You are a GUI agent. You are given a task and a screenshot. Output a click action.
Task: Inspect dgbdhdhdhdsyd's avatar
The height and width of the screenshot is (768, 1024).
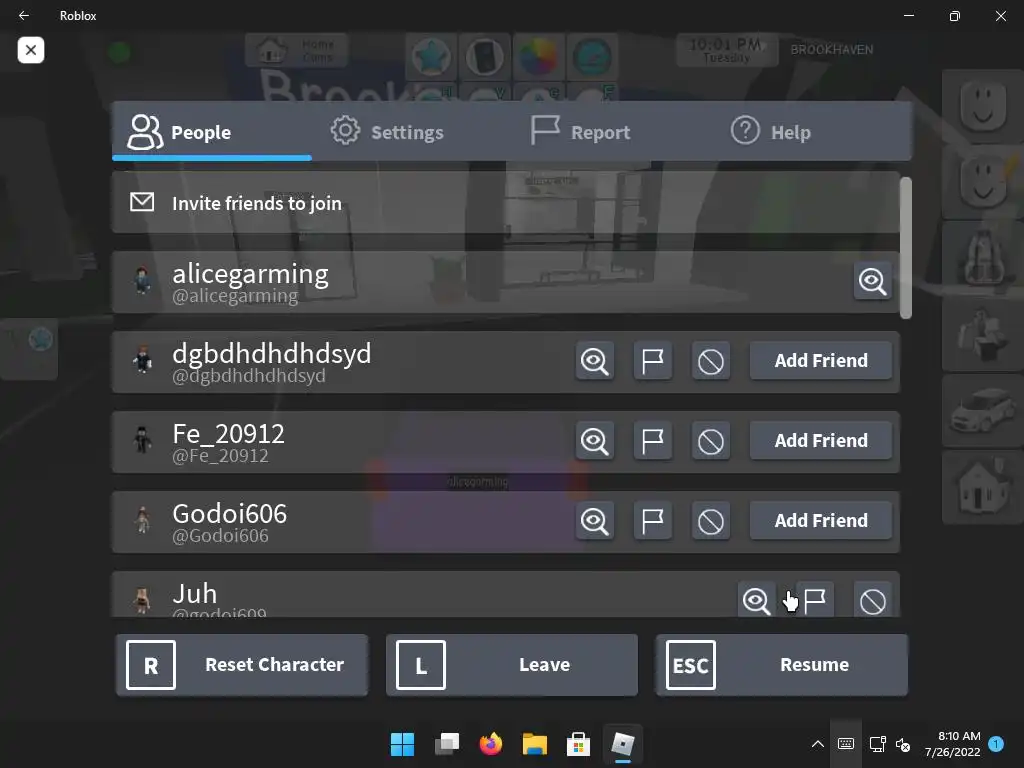point(594,360)
